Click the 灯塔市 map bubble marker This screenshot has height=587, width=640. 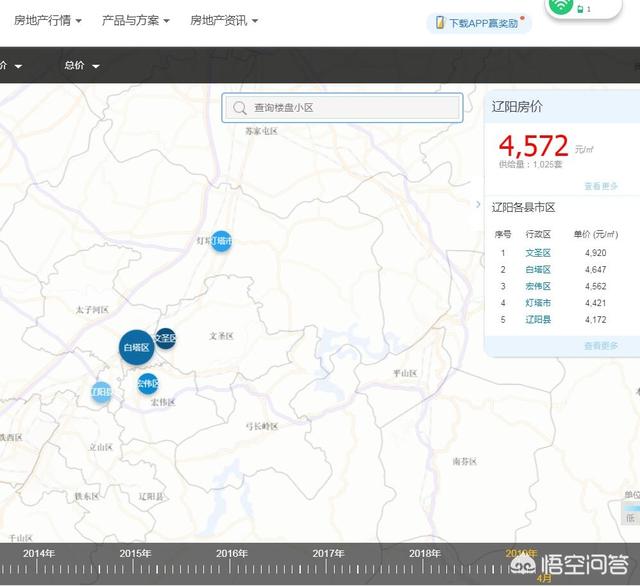(x=221, y=241)
